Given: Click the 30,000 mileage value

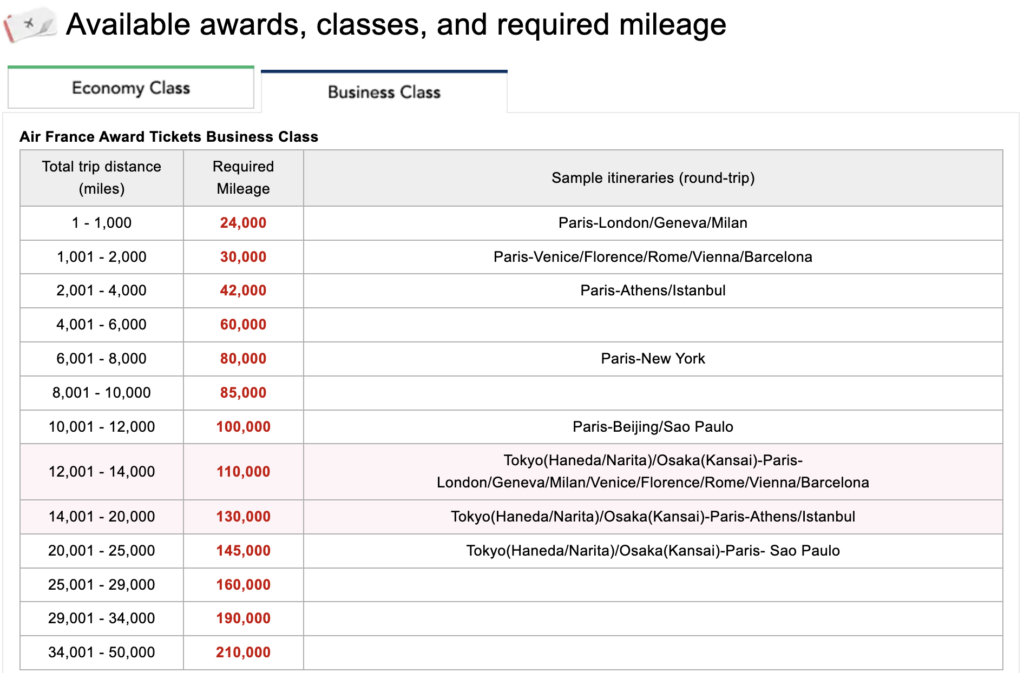Looking at the screenshot, I should [243, 257].
